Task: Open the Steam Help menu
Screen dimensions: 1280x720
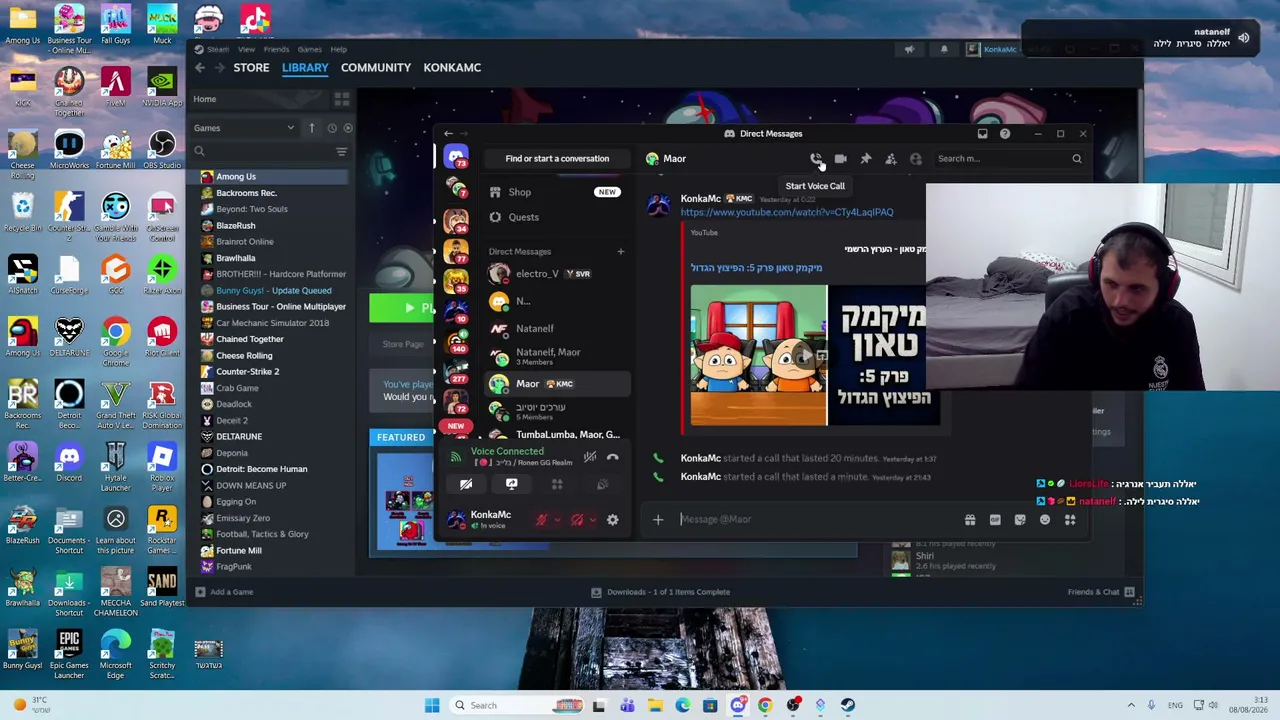Action: coord(339,49)
